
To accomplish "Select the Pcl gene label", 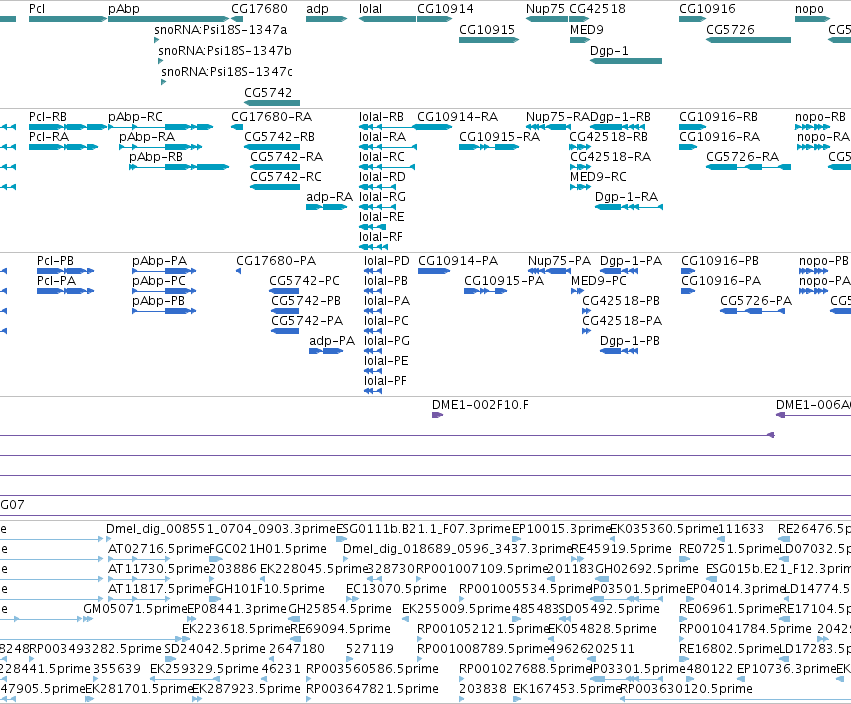I will [37, 9].
